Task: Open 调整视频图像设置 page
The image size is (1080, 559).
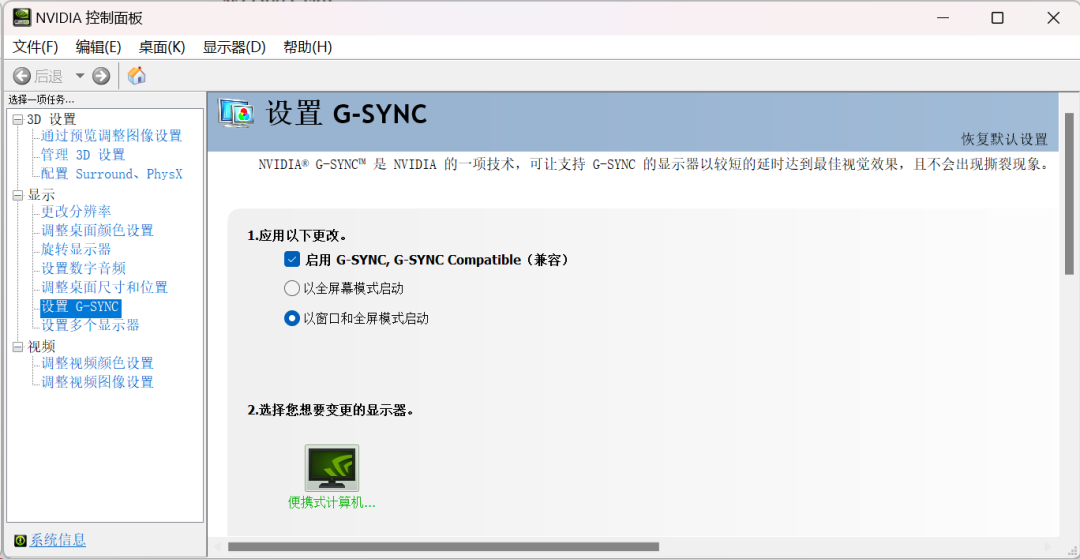Action: click(x=97, y=381)
